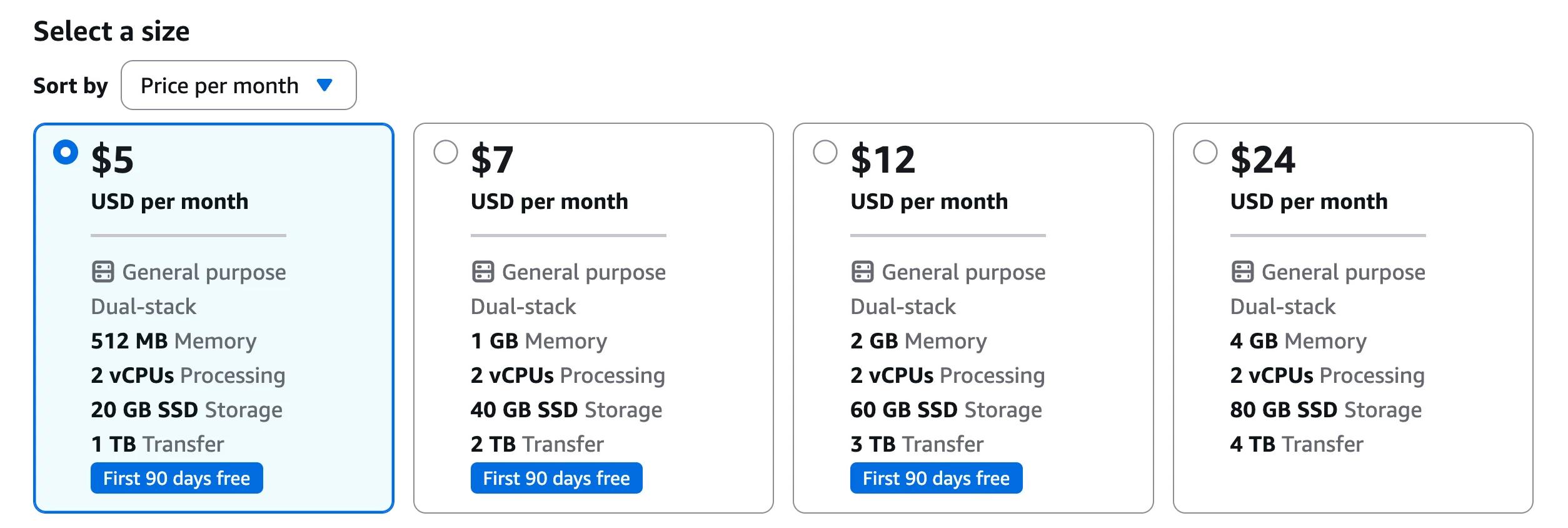Click the blue dropdown arrow next to Price per month
This screenshot has width=1568, height=528.
324,84
